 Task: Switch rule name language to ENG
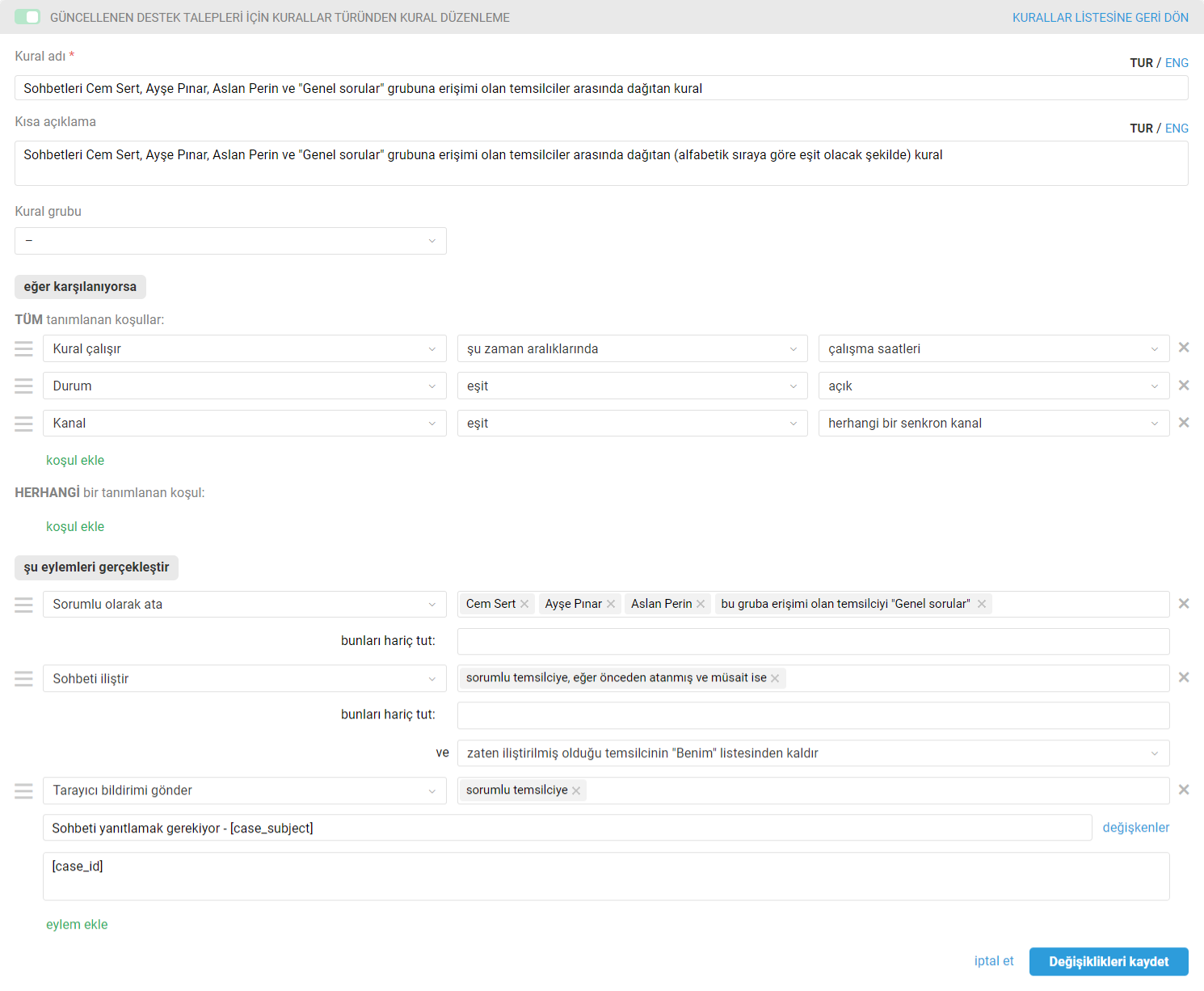[1177, 63]
